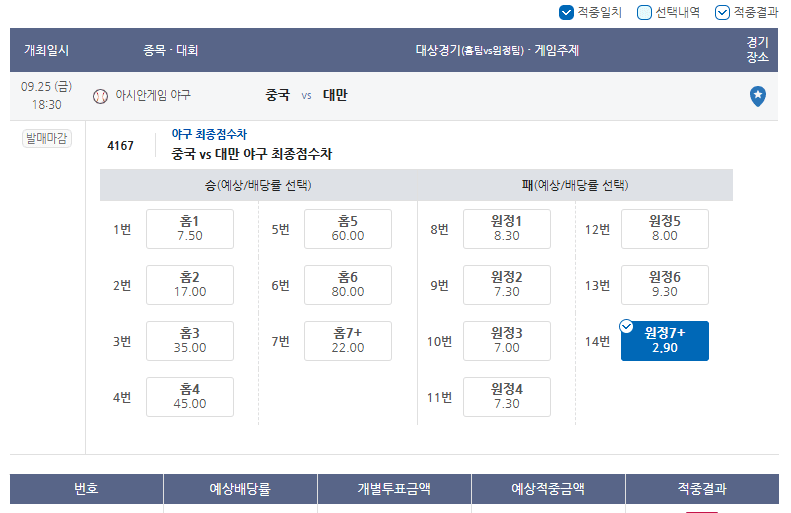Image resolution: width=791 pixels, height=513 pixels.
Task: Select the 원정4 7.30 odds option
Action: [x=506, y=397]
